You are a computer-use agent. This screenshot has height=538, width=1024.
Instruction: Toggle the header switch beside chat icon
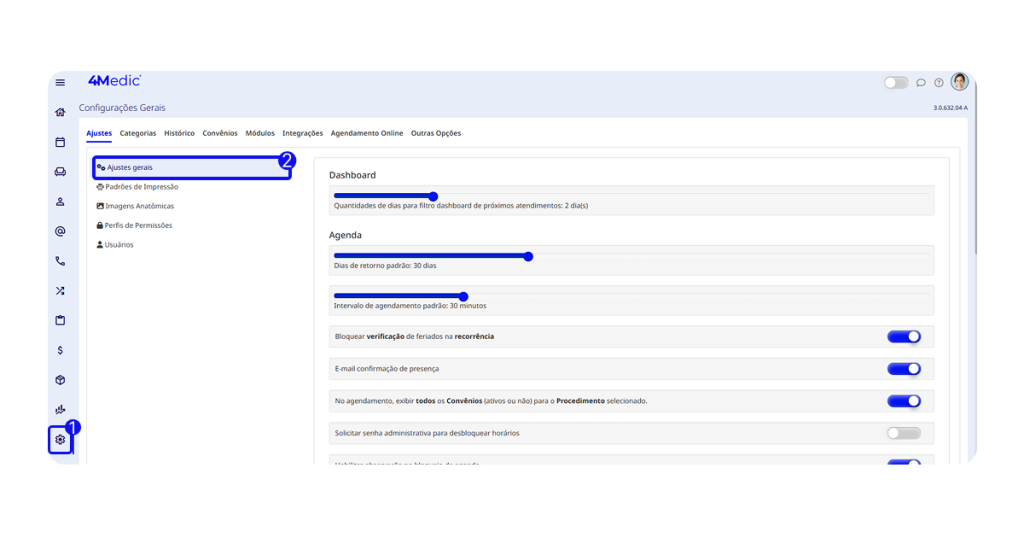tap(896, 83)
